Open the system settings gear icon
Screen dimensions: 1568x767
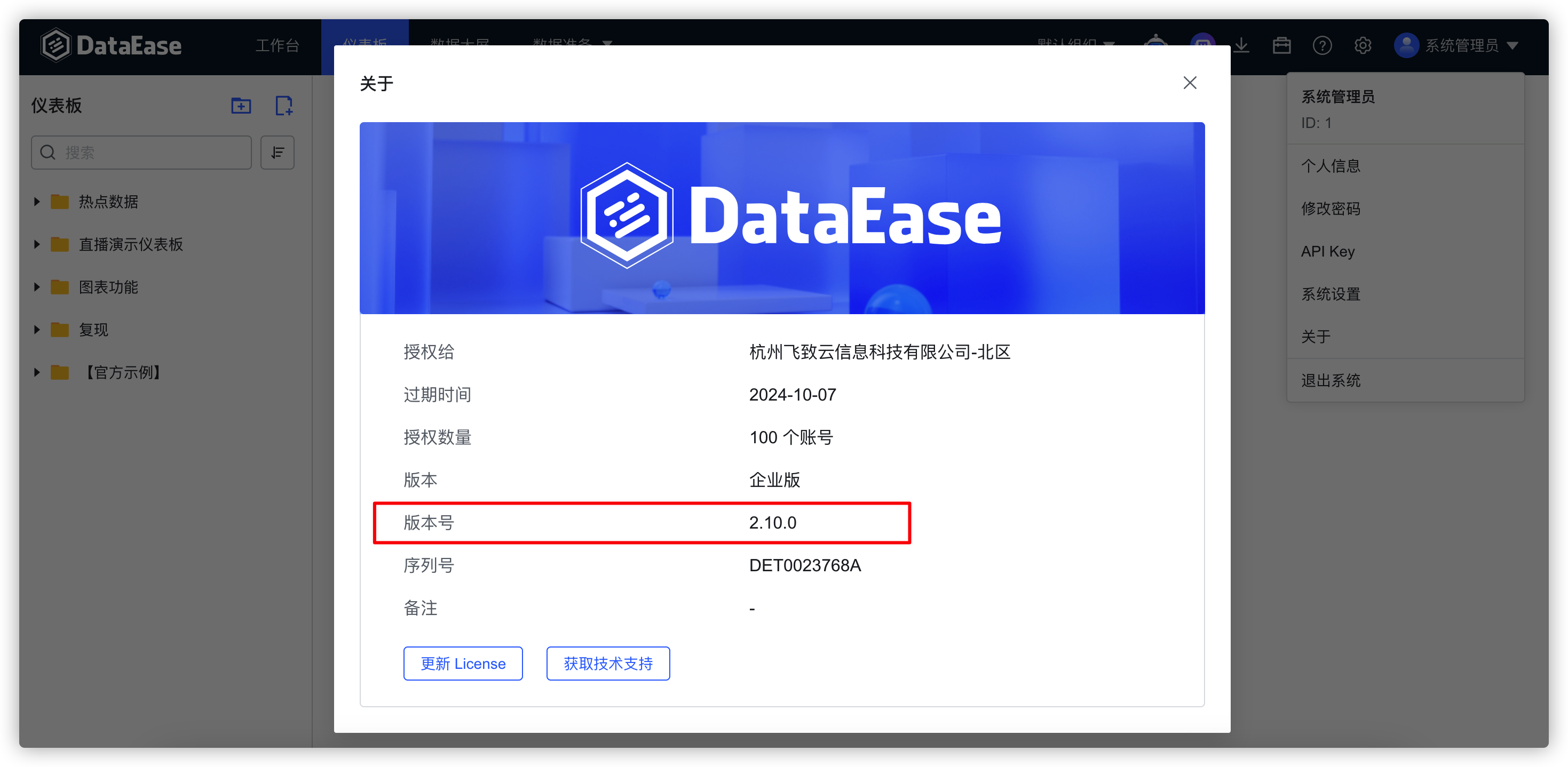click(x=1363, y=45)
